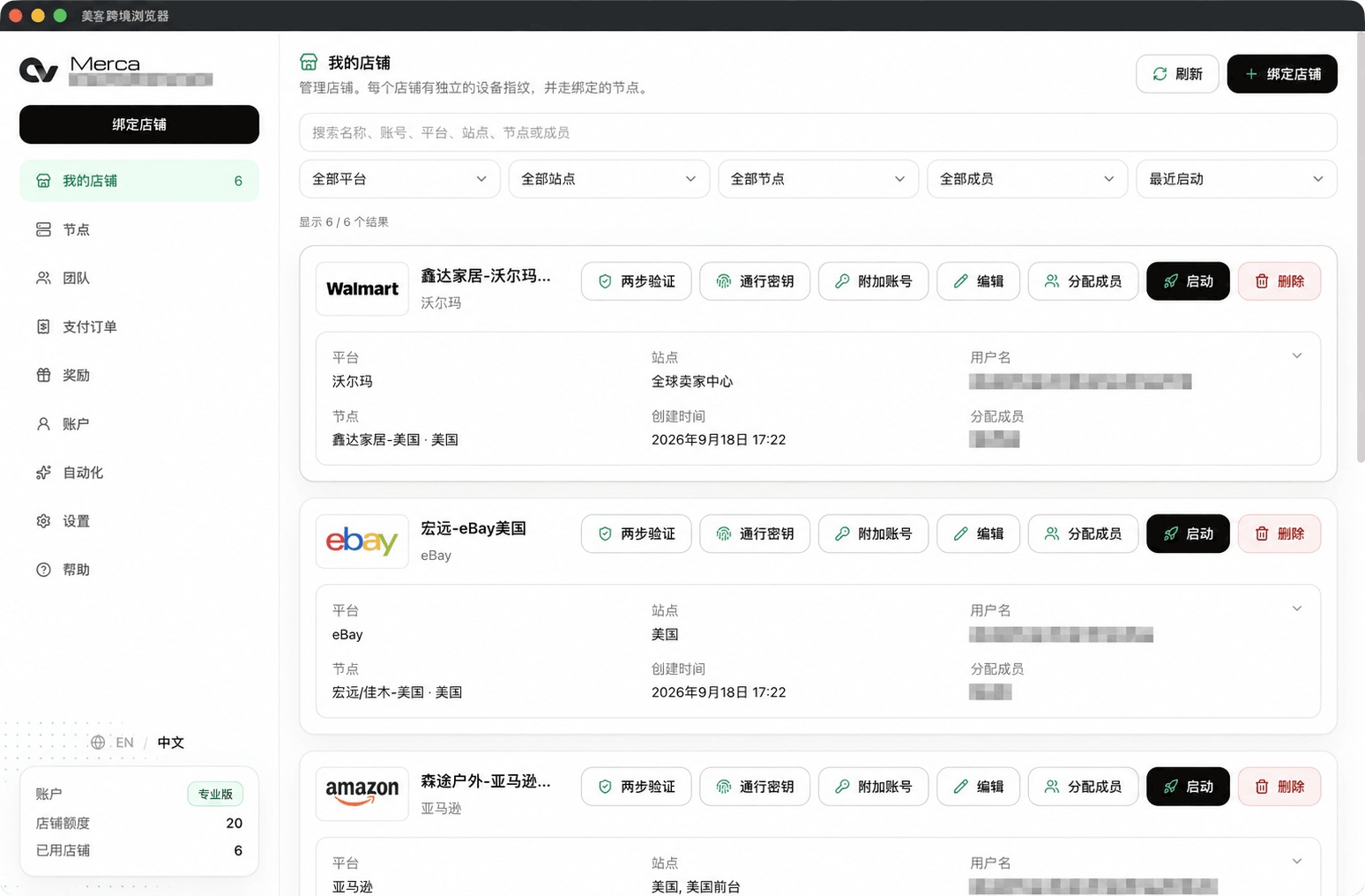Click the Walmart logo thumbnail
The image size is (1365, 896).
[x=362, y=288]
